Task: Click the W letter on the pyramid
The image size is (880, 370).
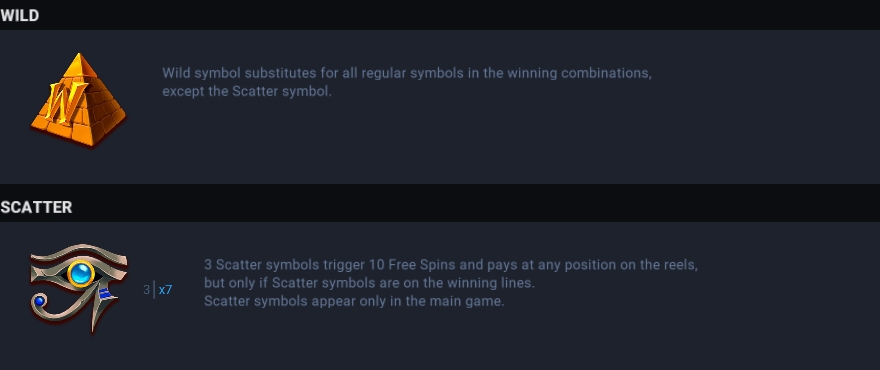Action: 67,102
